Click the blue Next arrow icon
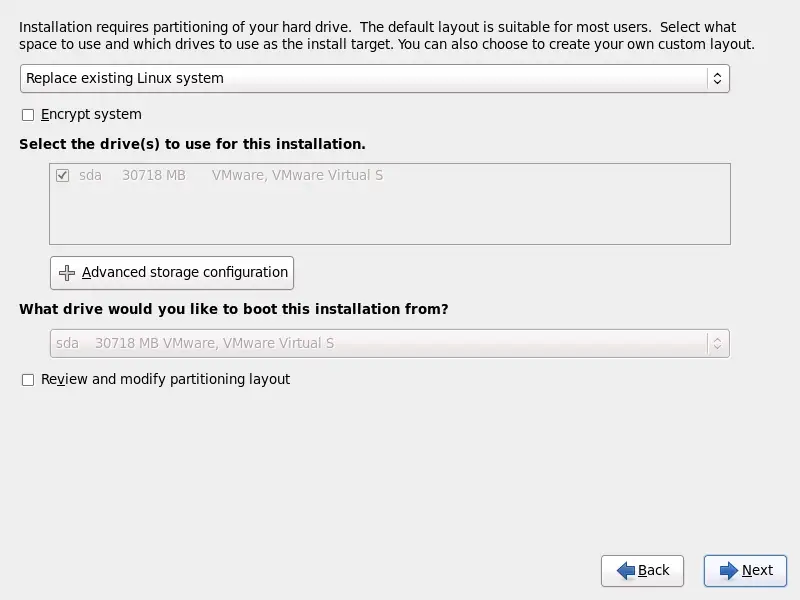 729,570
